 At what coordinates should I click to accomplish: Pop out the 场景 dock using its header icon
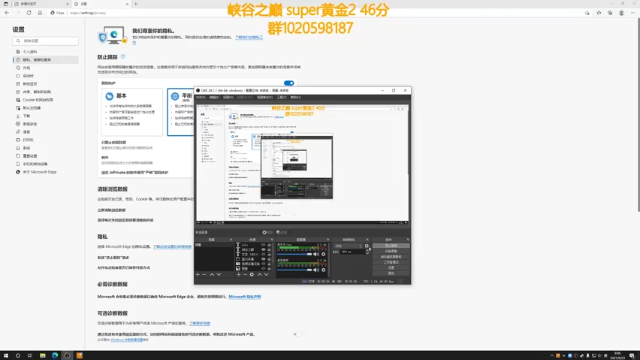point(231,239)
